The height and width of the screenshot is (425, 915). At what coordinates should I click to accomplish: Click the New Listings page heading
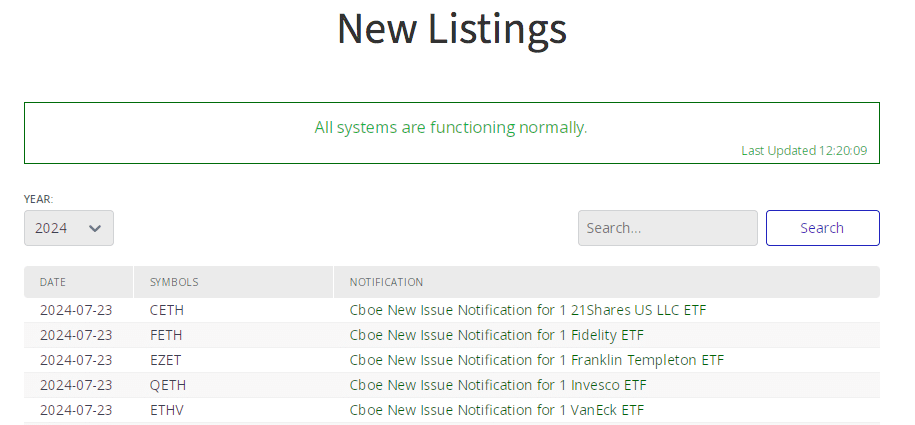coord(452,28)
